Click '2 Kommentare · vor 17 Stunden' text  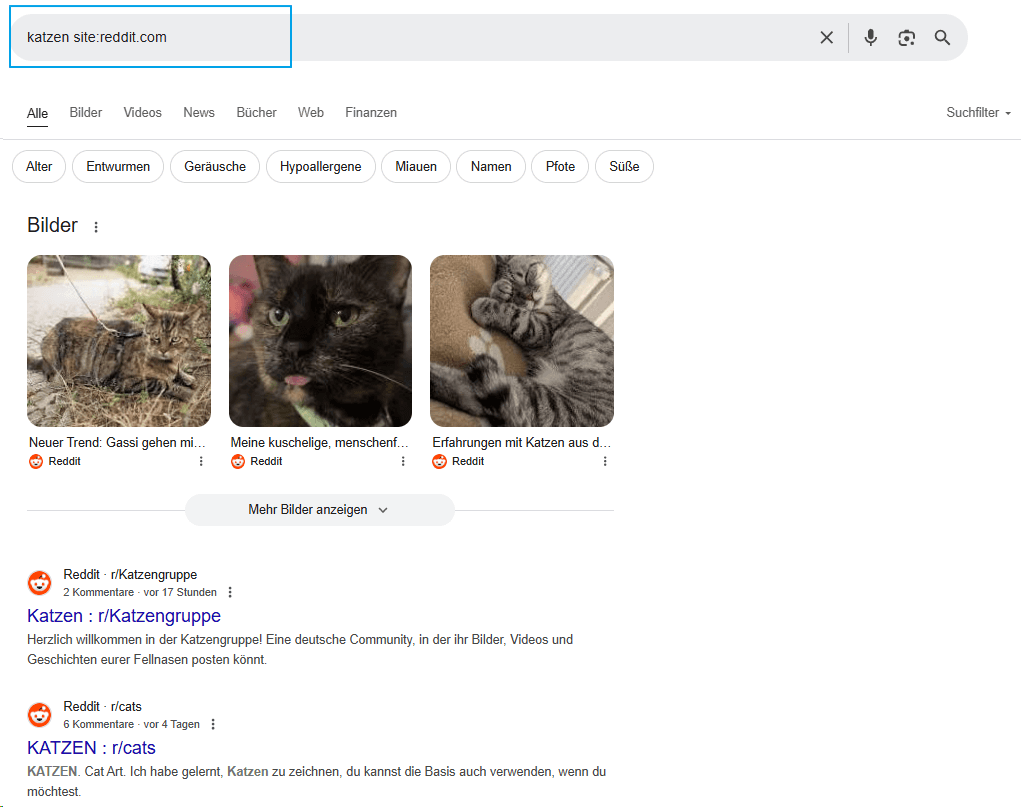coord(140,592)
